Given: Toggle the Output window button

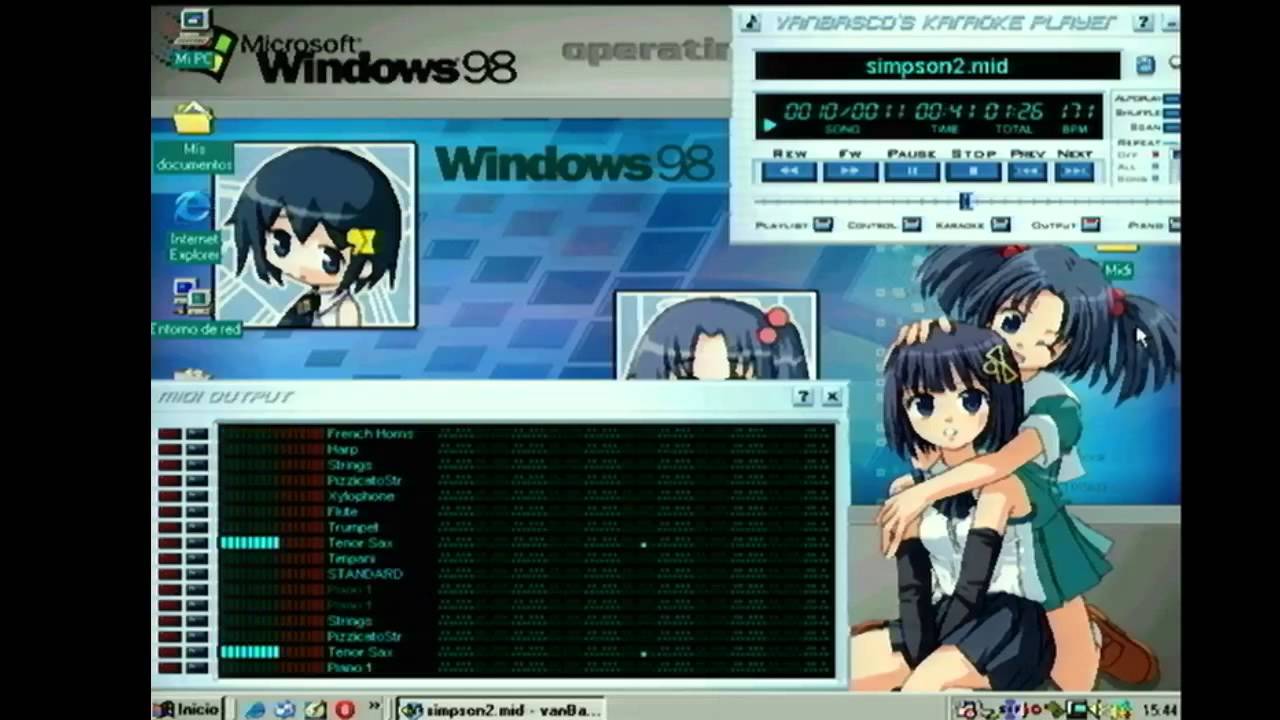Looking at the screenshot, I should coord(1090,225).
